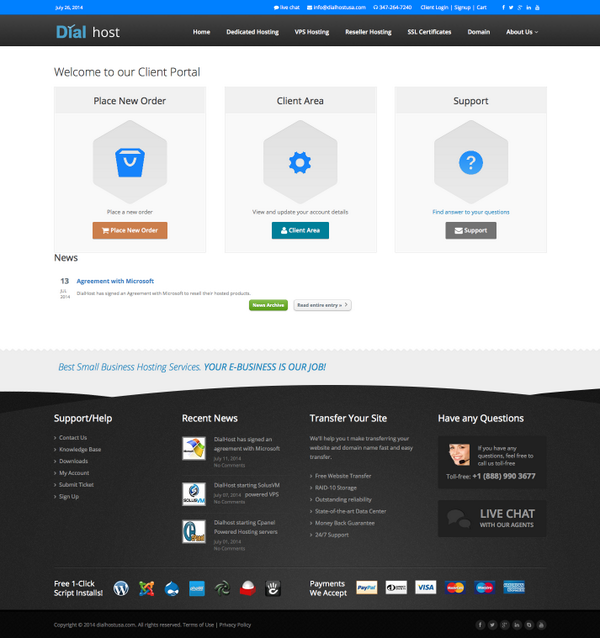Click the Visa payment icon
Viewport: 600px width, 638px height.
click(x=425, y=588)
